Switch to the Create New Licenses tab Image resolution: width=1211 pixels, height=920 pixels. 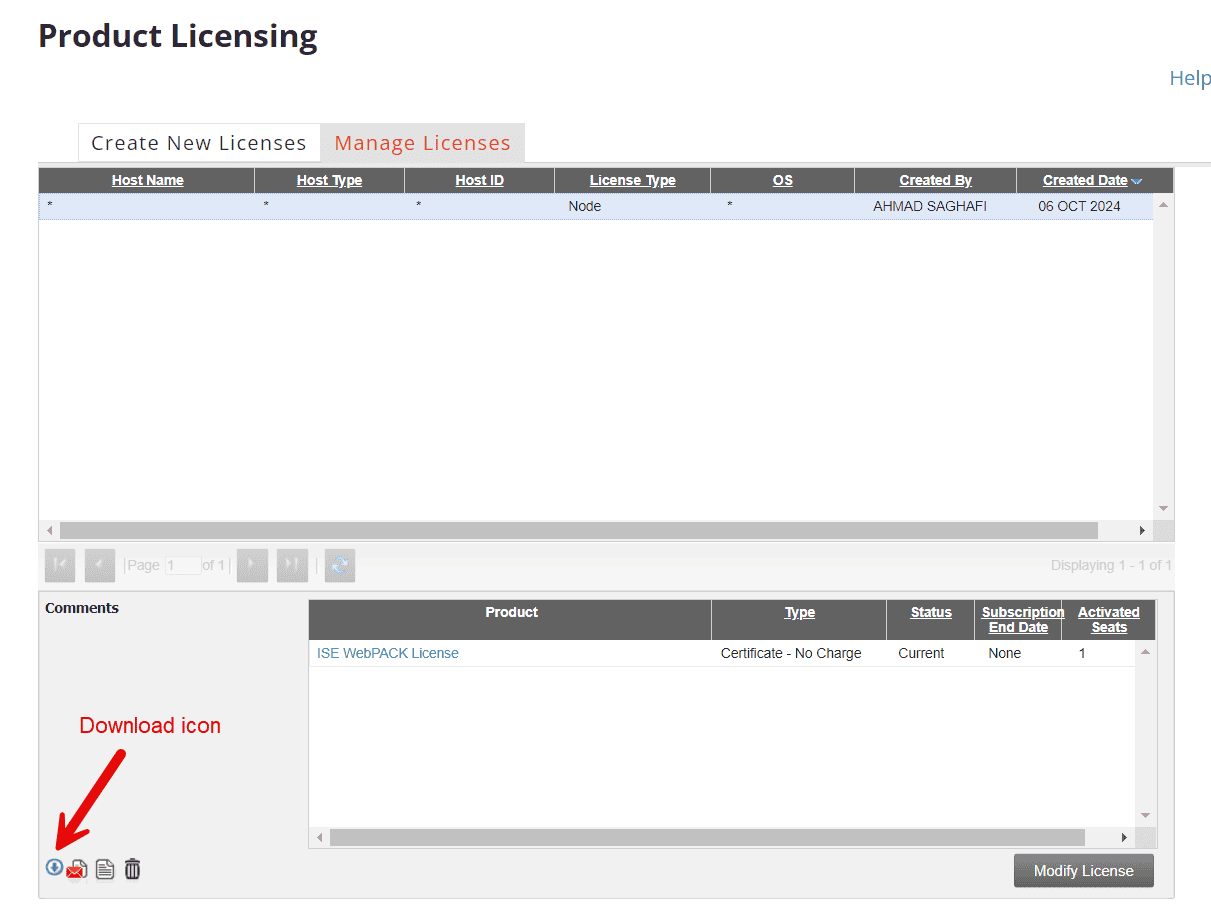[x=198, y=142]
